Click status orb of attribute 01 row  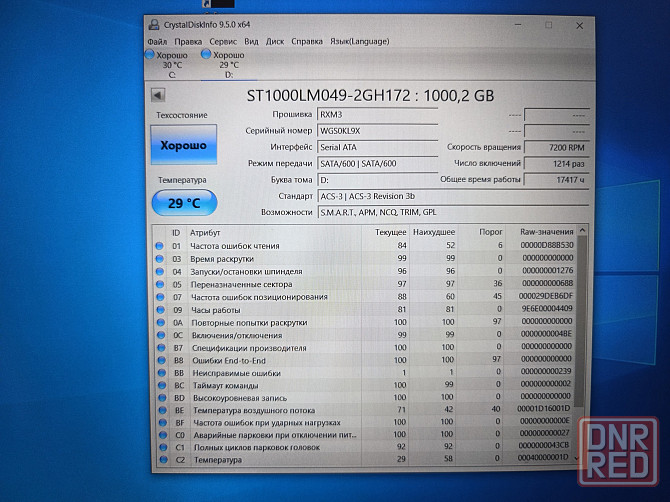tap(159, 246)
